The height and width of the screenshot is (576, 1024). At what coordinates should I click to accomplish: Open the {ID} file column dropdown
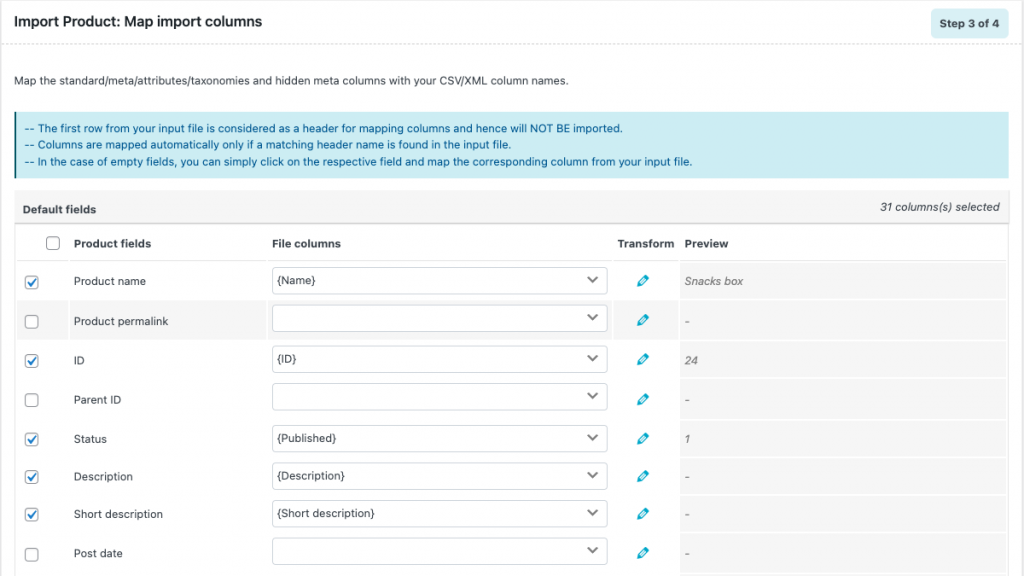[x=440, y=359]
